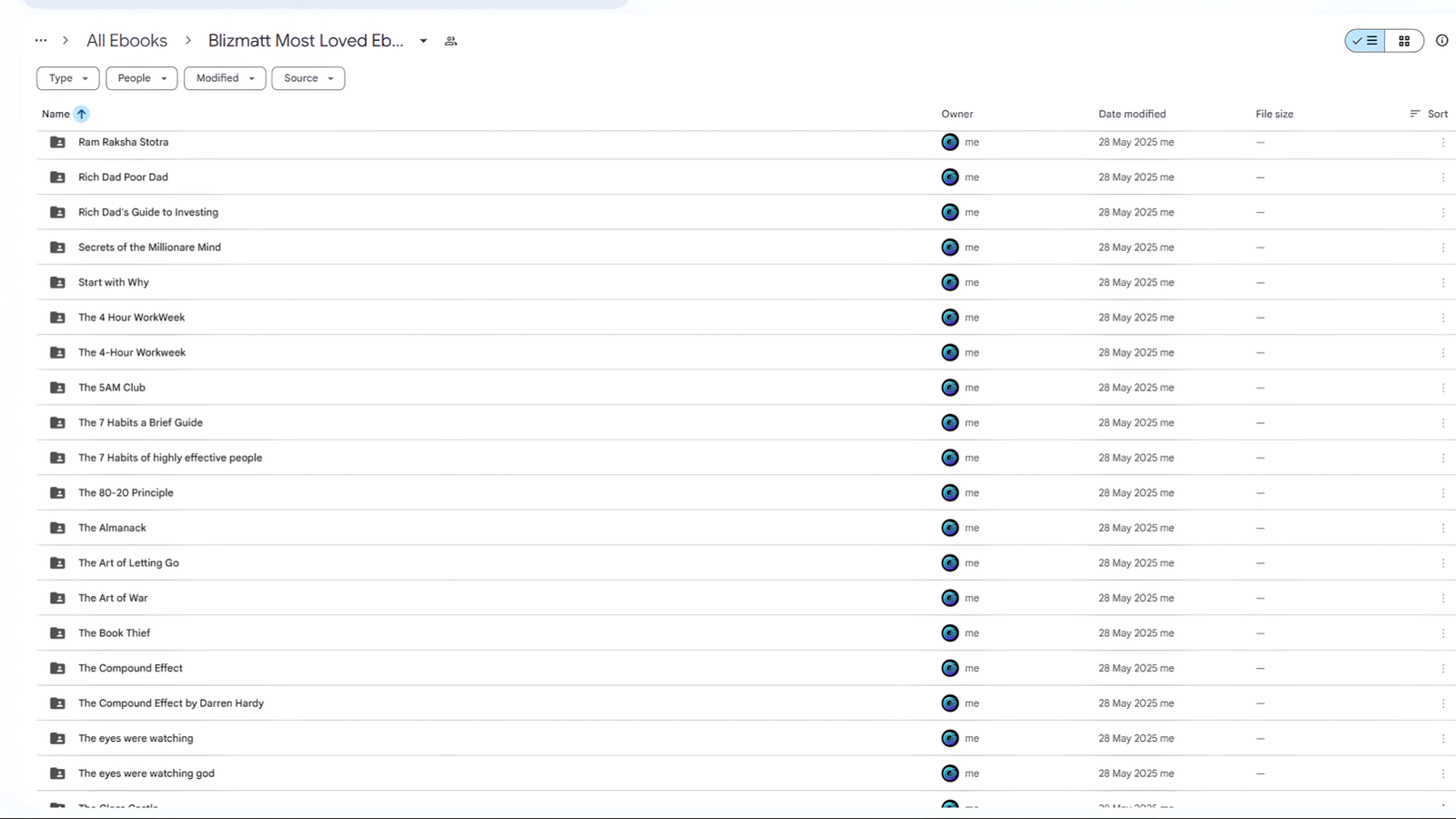Select the The 80-20 Principle folder icon
Image resolution: width=1456 pixels, height=819 pixels.
click(x=57, y=492)
